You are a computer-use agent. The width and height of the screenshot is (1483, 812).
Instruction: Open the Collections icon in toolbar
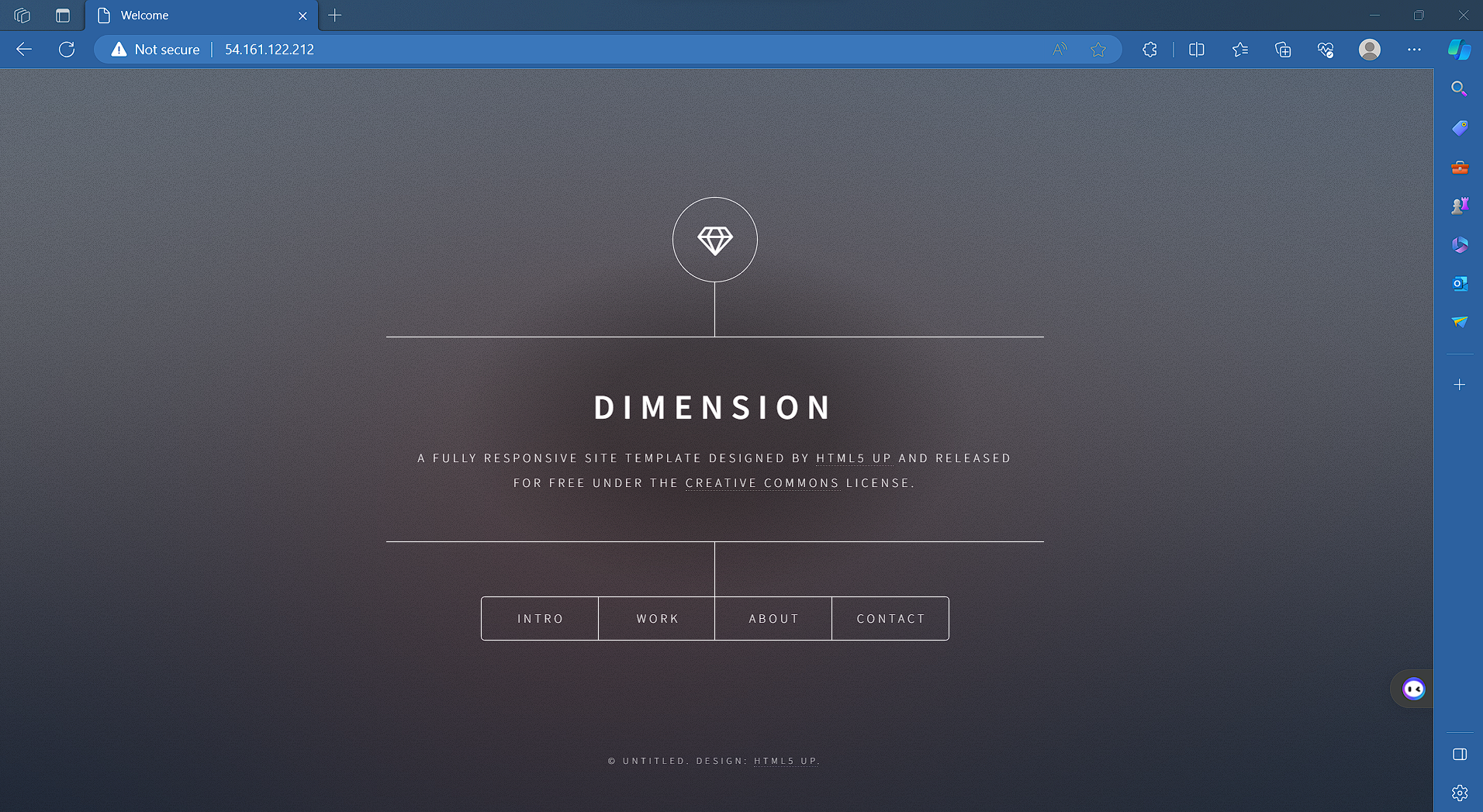click(x=1283, y=50)
